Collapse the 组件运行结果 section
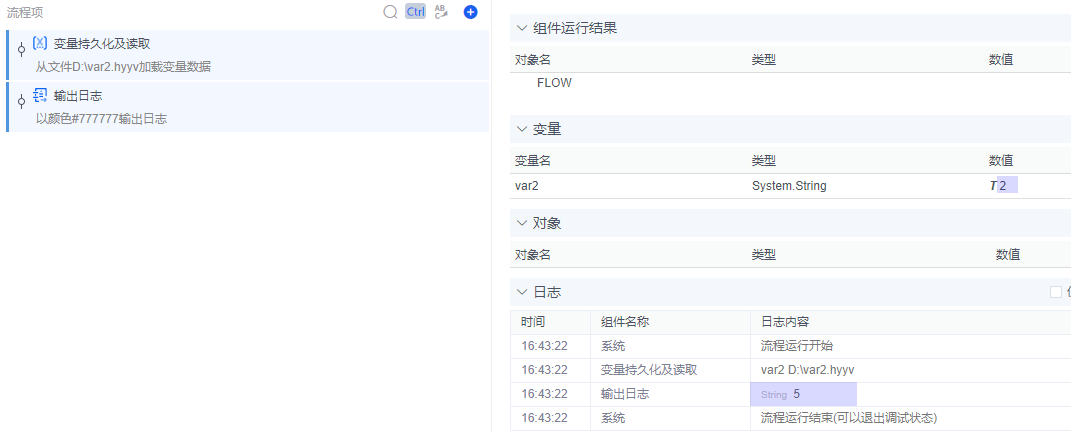The image size is (1071, 432). [522, 28]
